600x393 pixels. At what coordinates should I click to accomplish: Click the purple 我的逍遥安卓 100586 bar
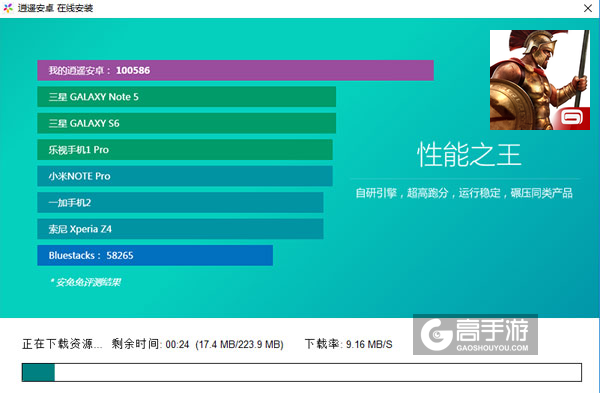[x=235, y=70]
